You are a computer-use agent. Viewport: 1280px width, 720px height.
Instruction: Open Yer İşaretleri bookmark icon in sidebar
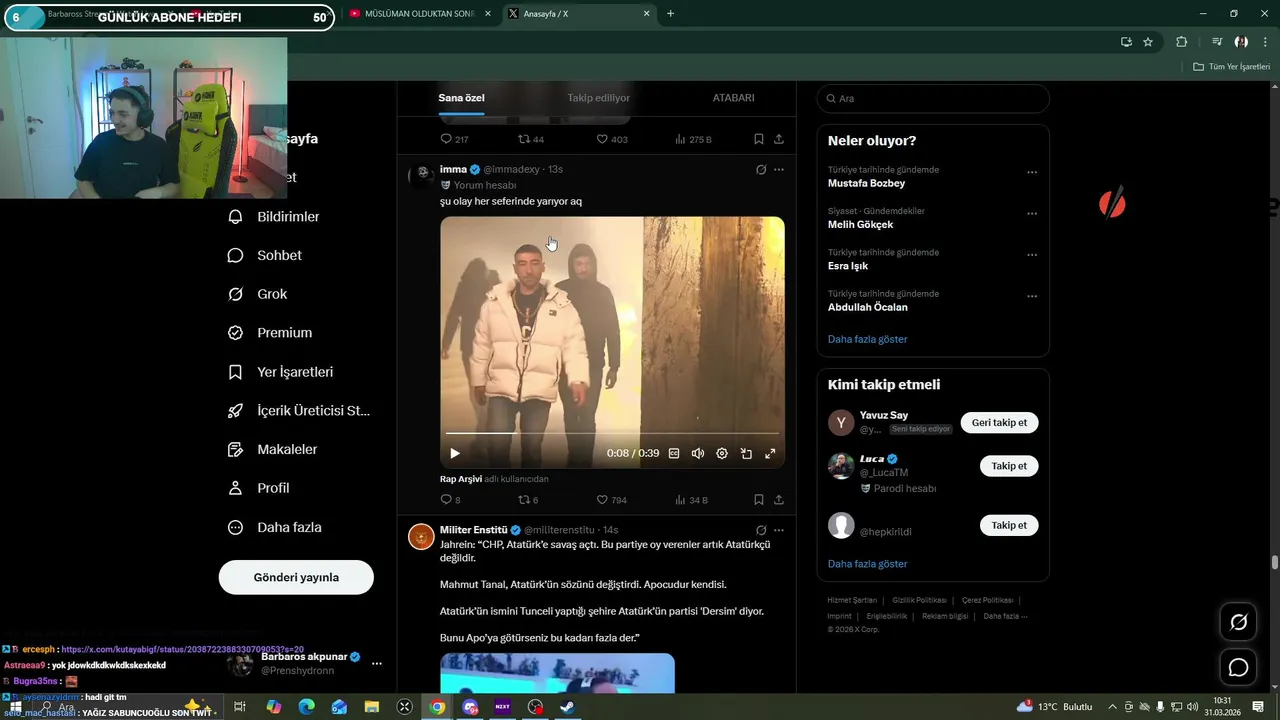[235, 372]
